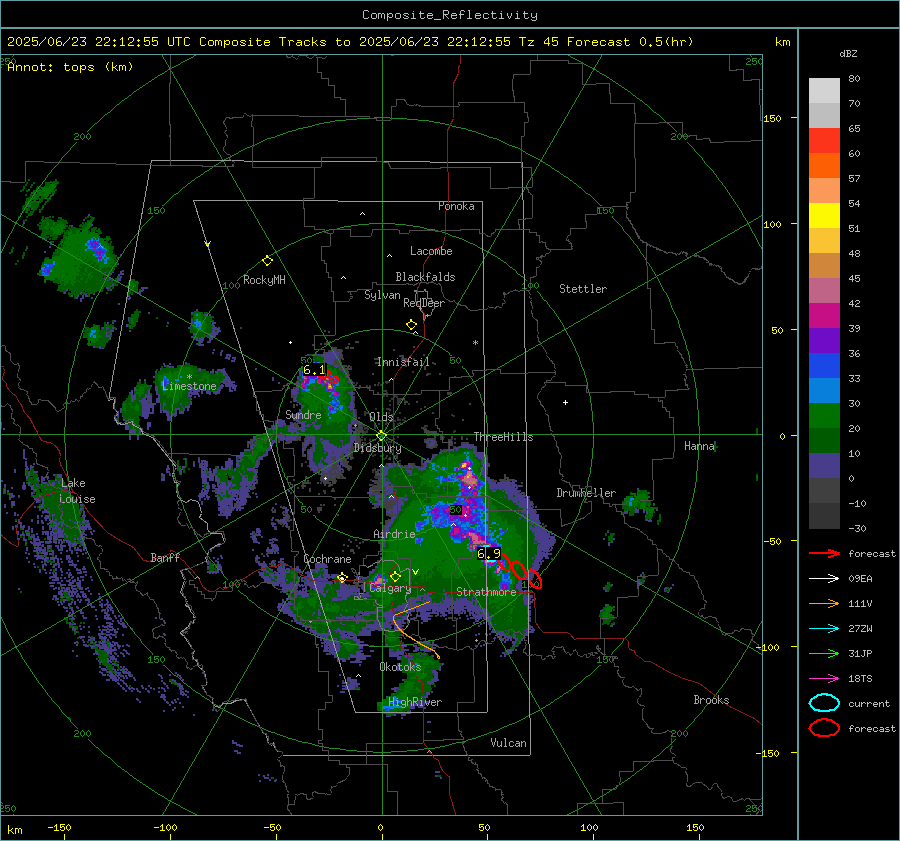
Task: Click the Vulcan town label
Action: click(509, 743)
